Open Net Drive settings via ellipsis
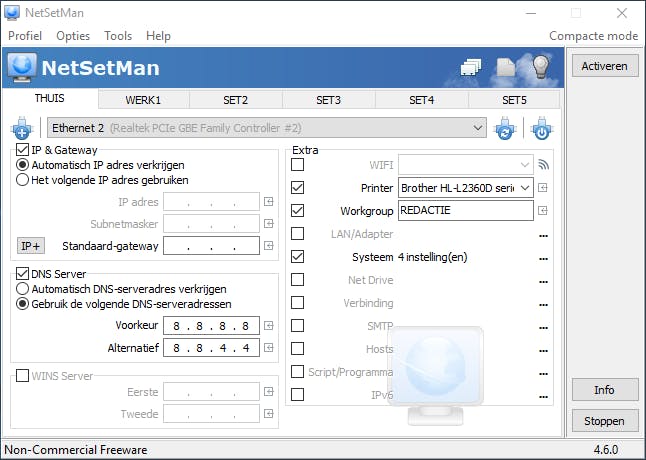The image size is (646, 460). click(543, 282)
